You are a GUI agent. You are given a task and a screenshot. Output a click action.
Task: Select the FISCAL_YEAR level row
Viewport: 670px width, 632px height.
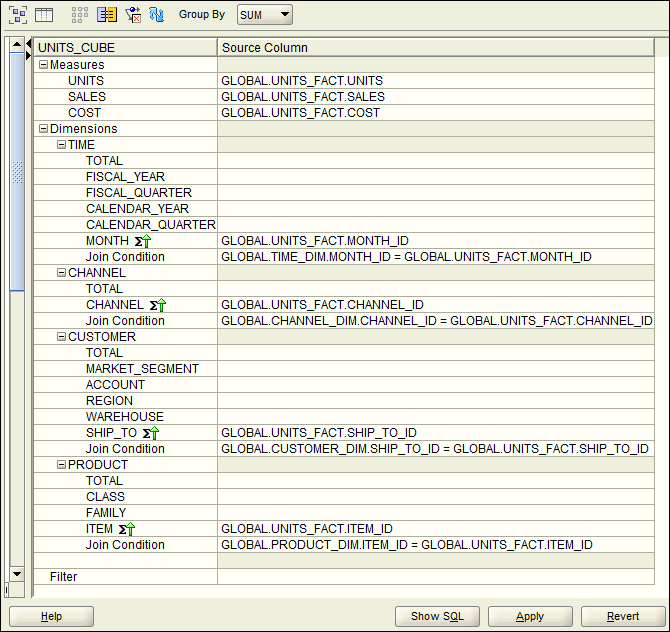pos(125,177)
